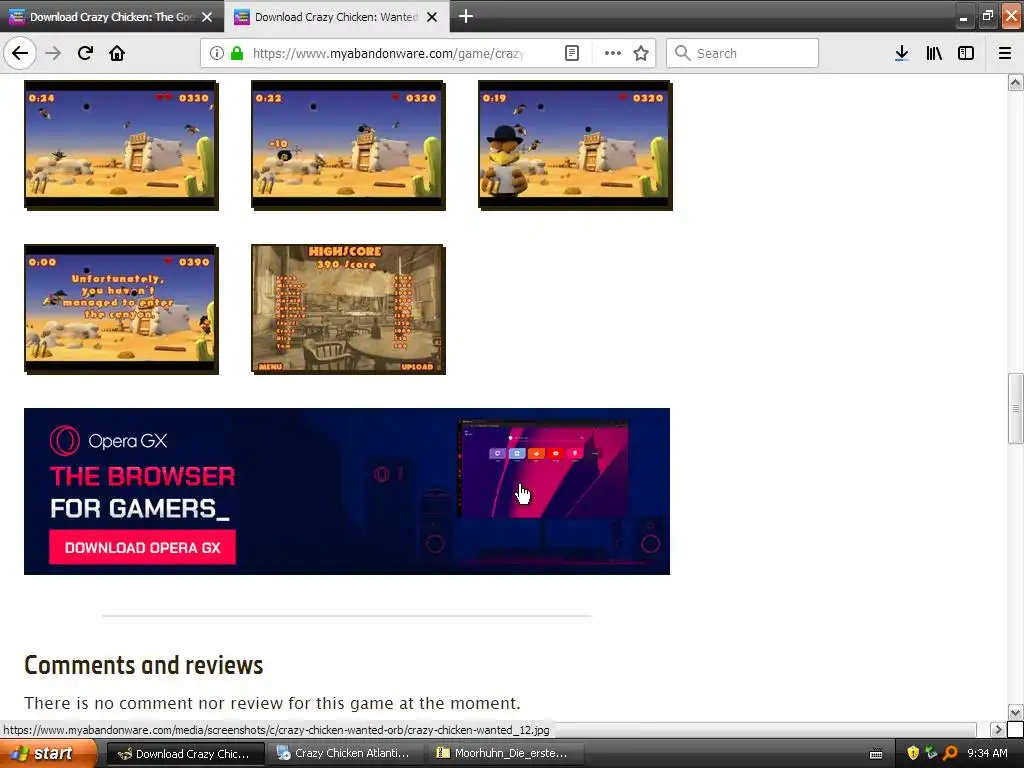The width and height of the screenshot is (1024, 768).
Task: Open the 0:24 timer game screenshot
Action: click(121, 145)
